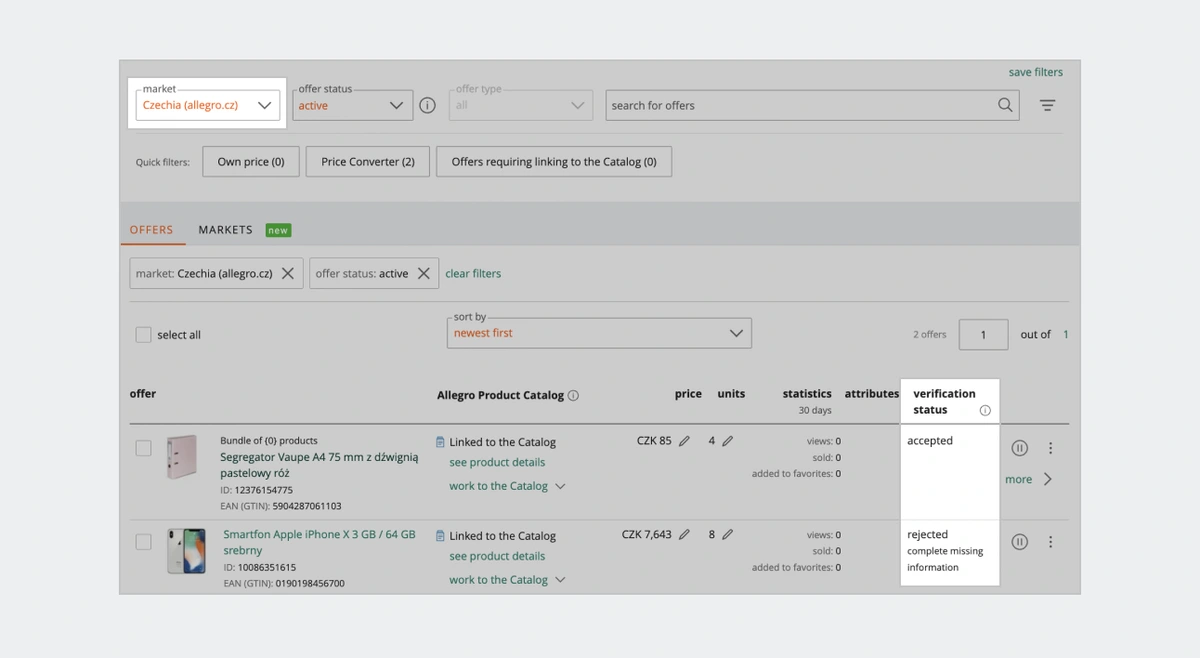The width and height of the screenshot is (1200, 658).
Task: Click Price Converter (2) quick filter
Action: point(368,161)
